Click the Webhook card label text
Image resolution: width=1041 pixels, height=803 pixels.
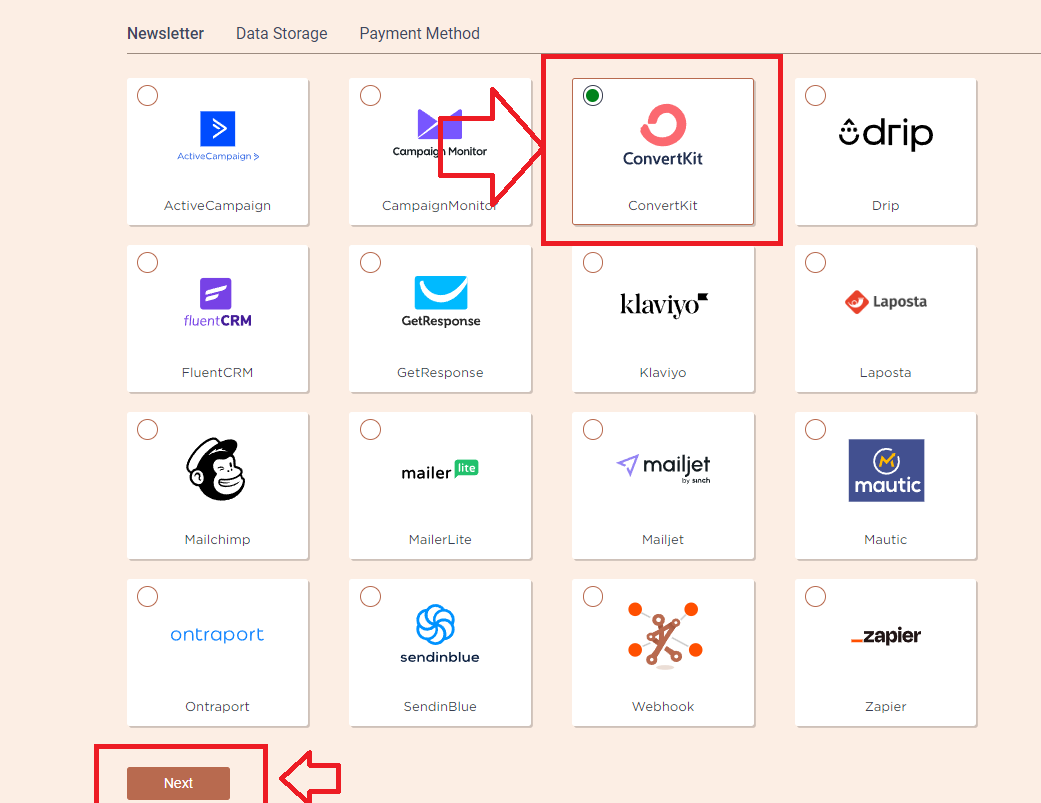[x=663, y=707]
